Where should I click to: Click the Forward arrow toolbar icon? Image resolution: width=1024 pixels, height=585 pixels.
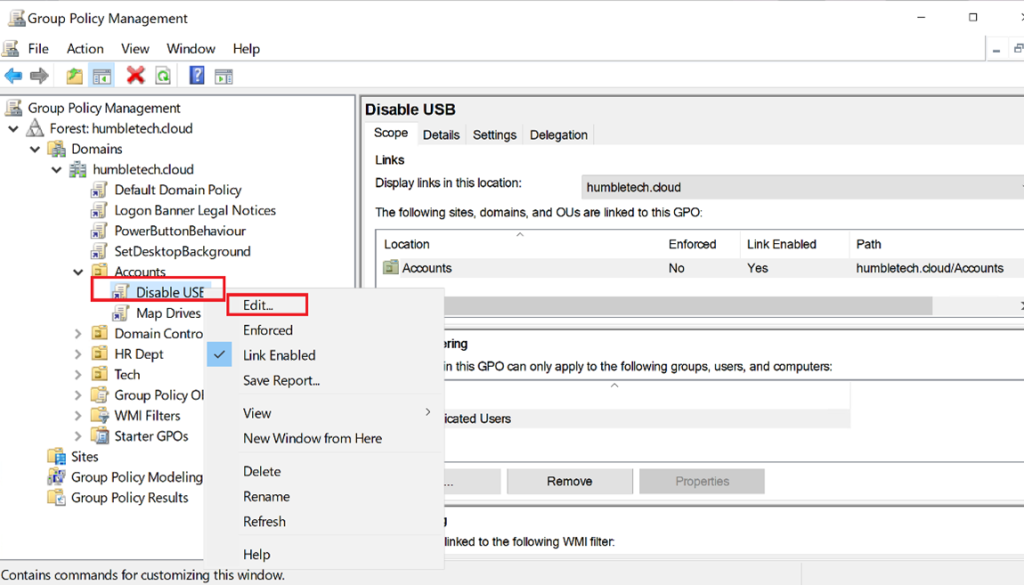pos(39,76)
